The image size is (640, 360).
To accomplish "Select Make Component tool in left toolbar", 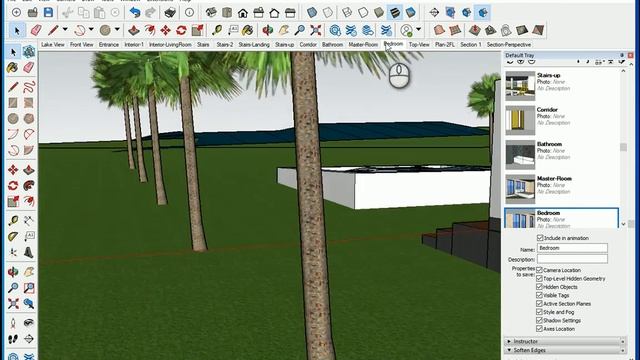I will click(29, 52).
